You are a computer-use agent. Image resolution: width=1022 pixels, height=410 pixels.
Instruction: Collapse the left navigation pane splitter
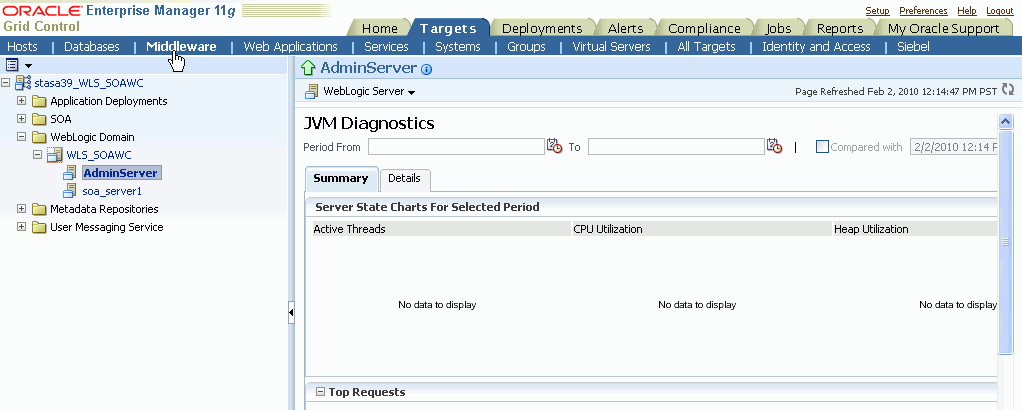tap(291, 314)
